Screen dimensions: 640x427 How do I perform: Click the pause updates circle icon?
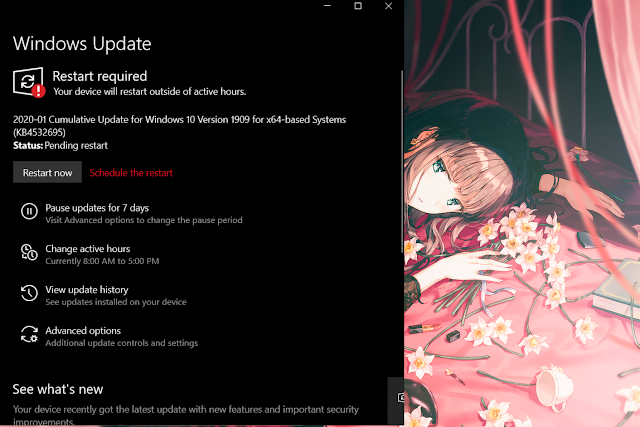[x=29, y=211]
